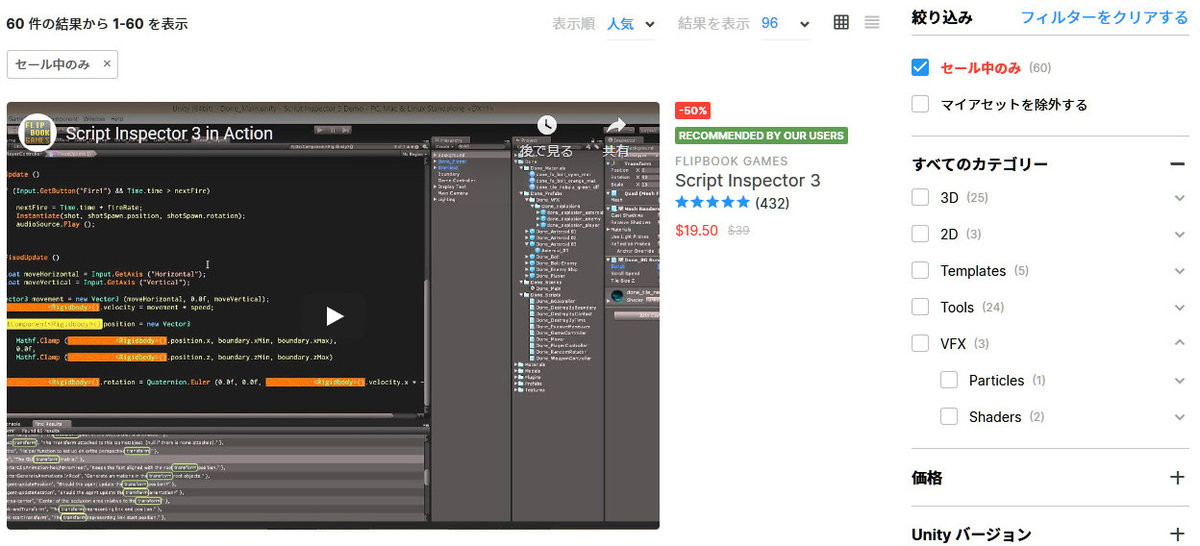The image size is (1200, 546).
Task: Click フィルターをクリアする link
Action: click(x=1104, y=18)
